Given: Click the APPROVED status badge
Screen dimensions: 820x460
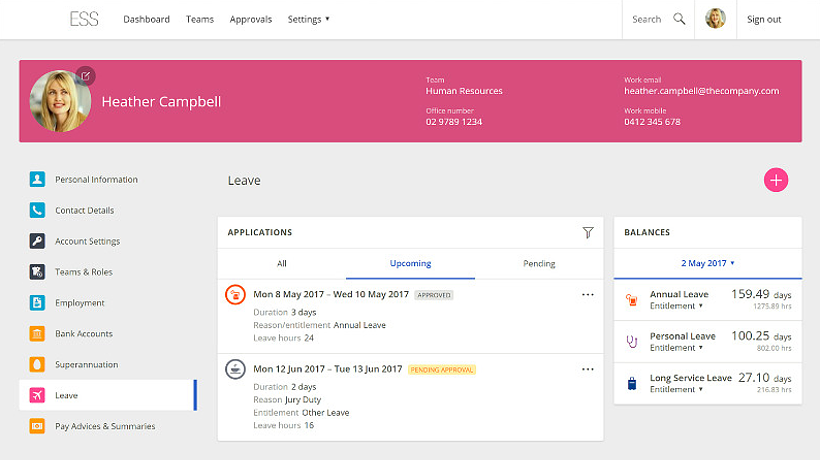Looking at the screenshot, I should tap(434, 295).
